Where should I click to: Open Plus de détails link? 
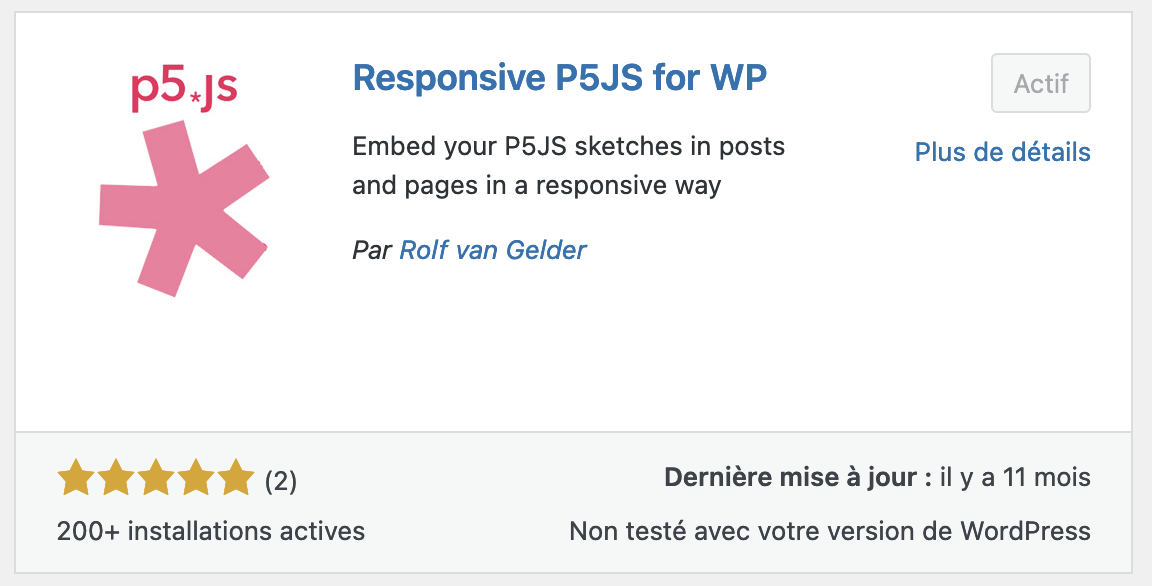(x=1002, y=152)
